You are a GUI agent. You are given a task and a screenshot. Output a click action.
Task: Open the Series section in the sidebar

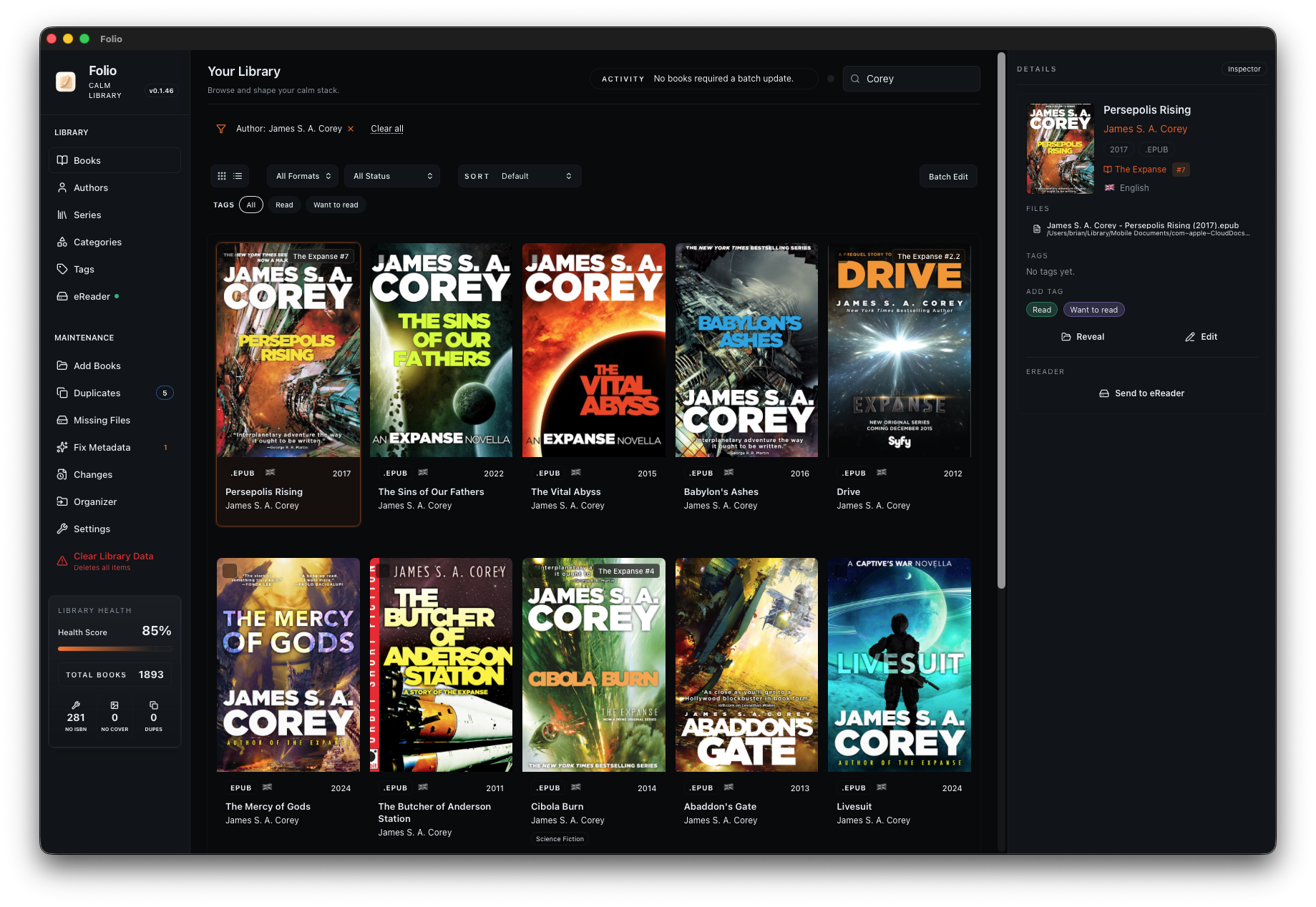[87, 215]
